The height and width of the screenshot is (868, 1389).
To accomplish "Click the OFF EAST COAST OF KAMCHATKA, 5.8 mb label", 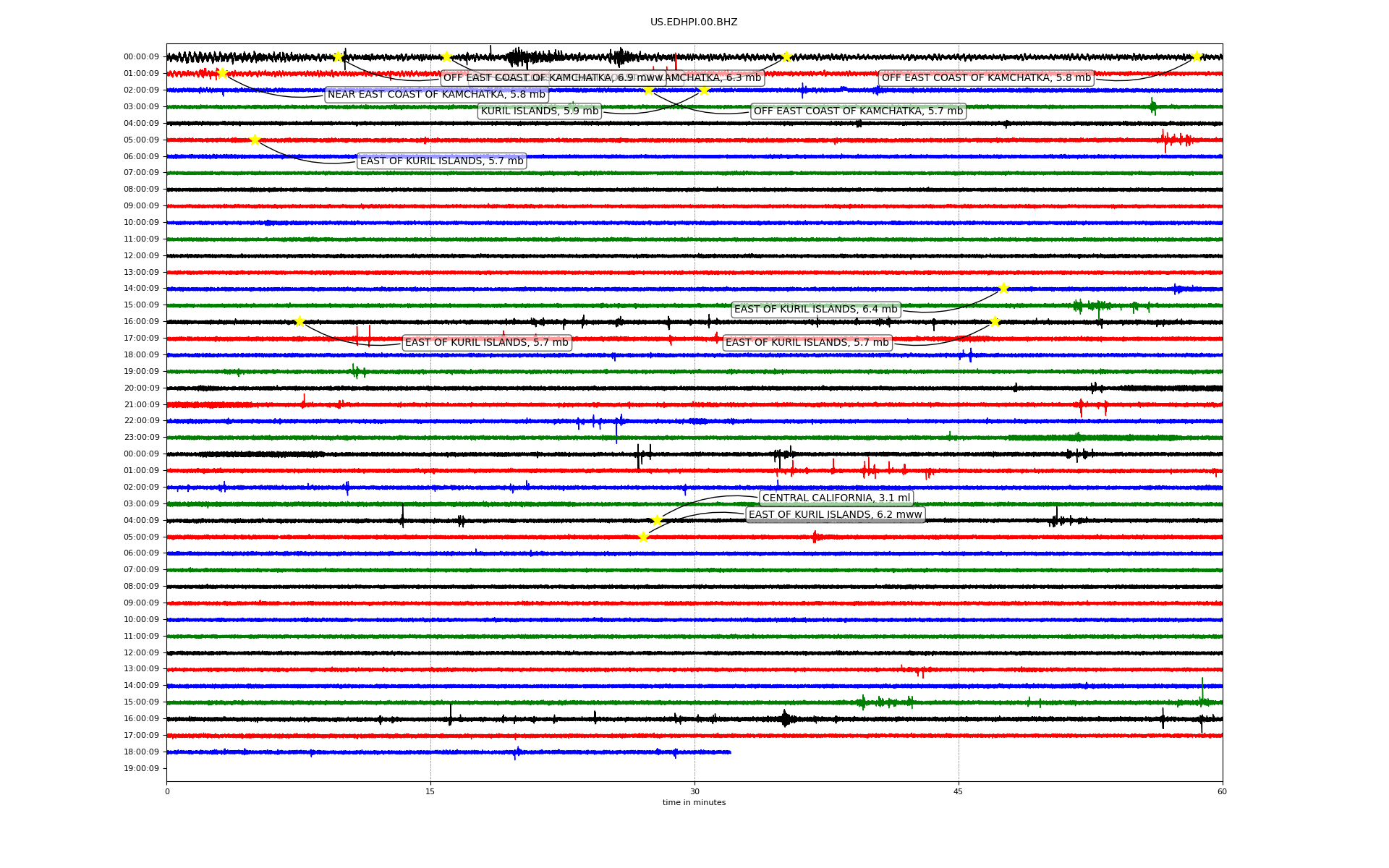I will point(986,78).
